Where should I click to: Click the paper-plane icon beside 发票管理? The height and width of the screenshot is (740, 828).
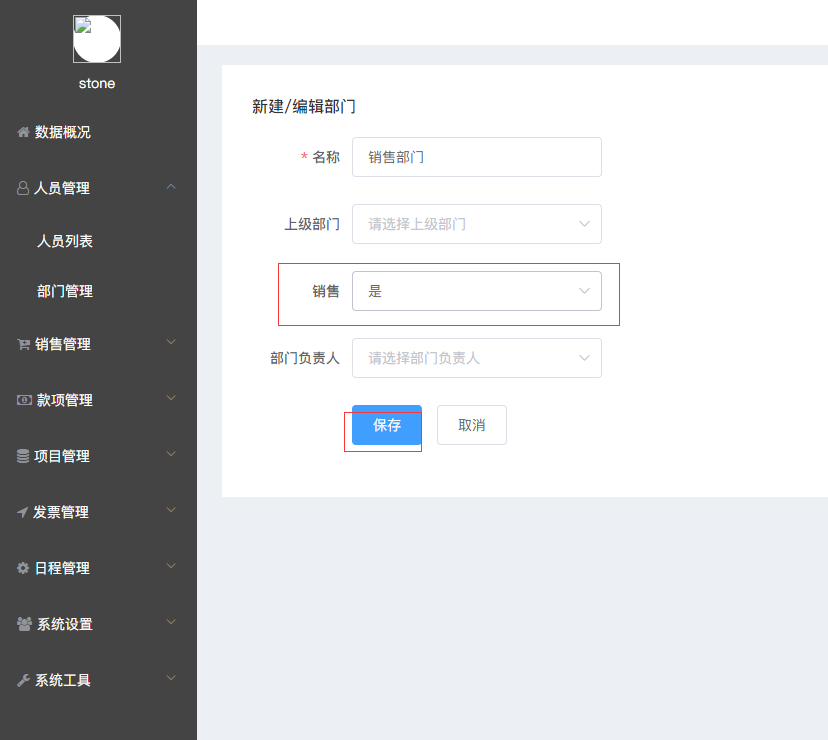point(22,512)
